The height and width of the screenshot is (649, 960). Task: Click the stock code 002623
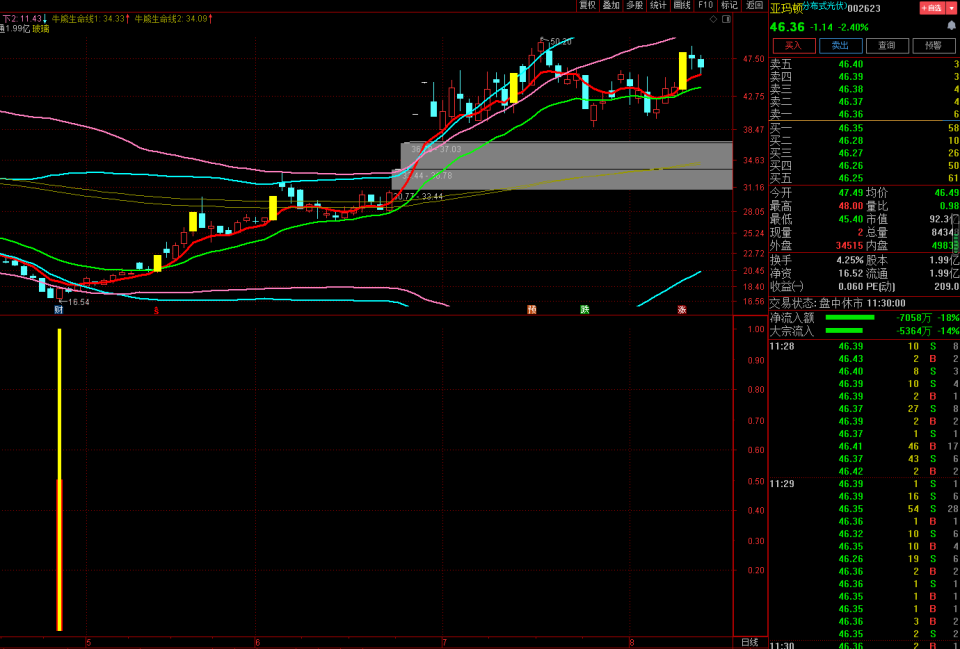[864, 8]
